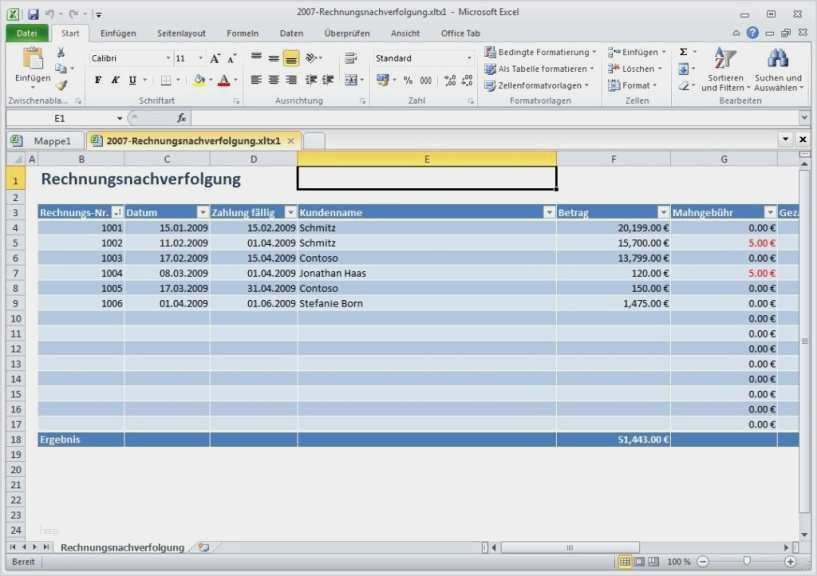Click the zoom in plus button

(x=790, y=561)
